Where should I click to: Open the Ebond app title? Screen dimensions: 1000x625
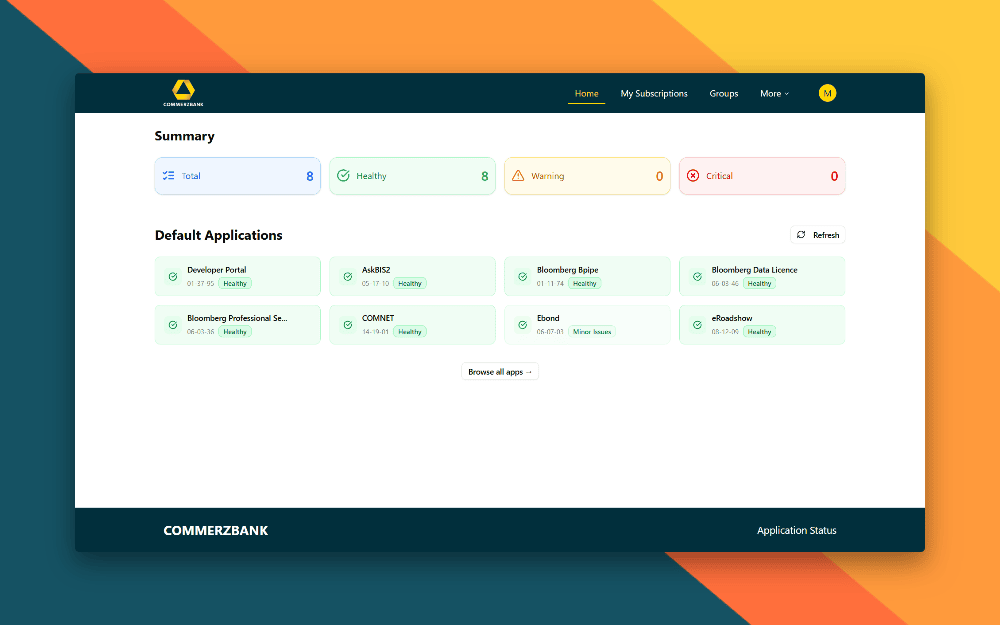[x=548, y=318]
